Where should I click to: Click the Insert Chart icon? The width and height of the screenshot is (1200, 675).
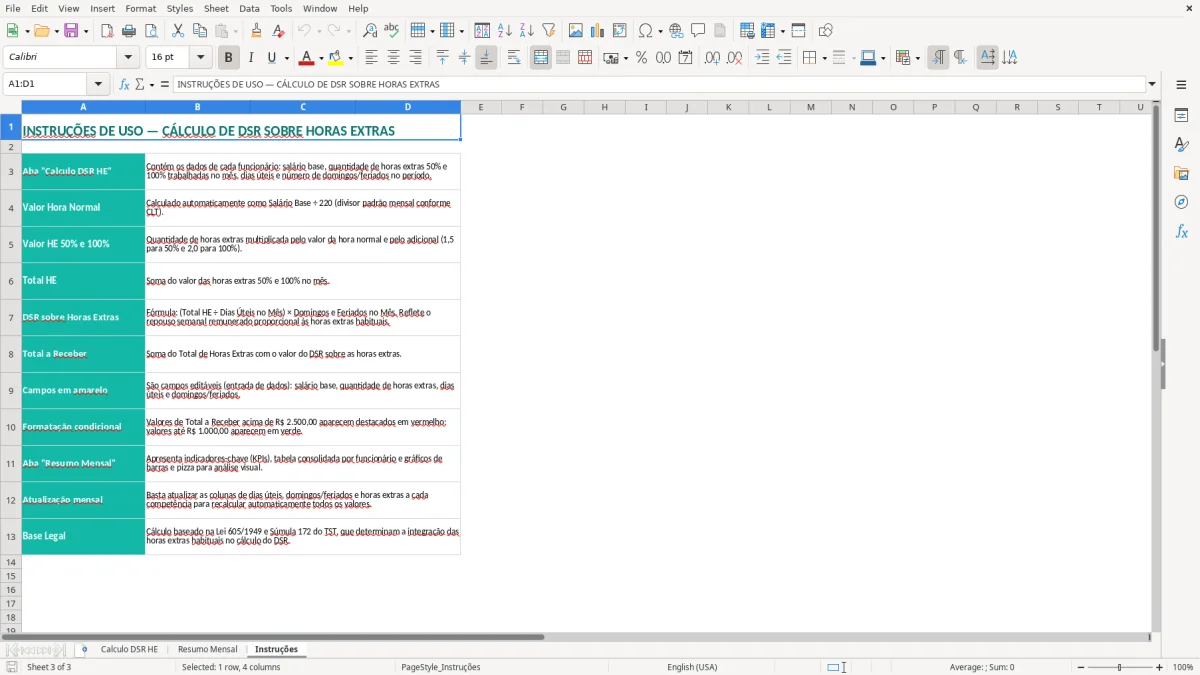597,31
